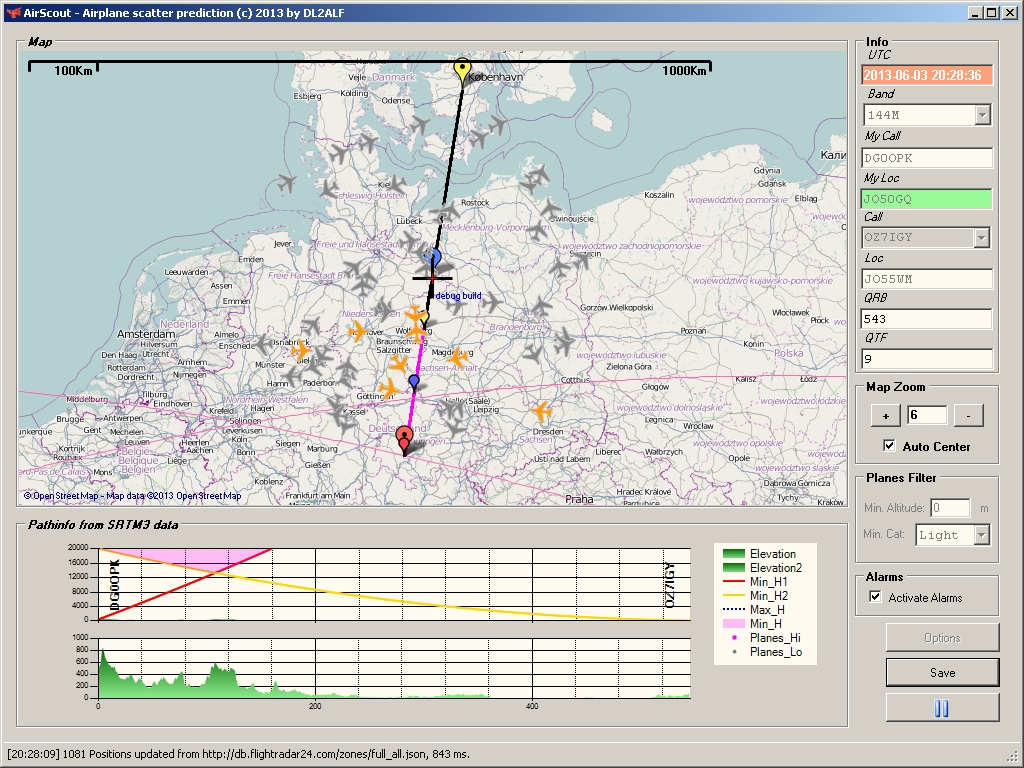This screenshot has width=1024, height=768.
Task: Toggle the Auto Center checkbox
Action: coord(889,445)
